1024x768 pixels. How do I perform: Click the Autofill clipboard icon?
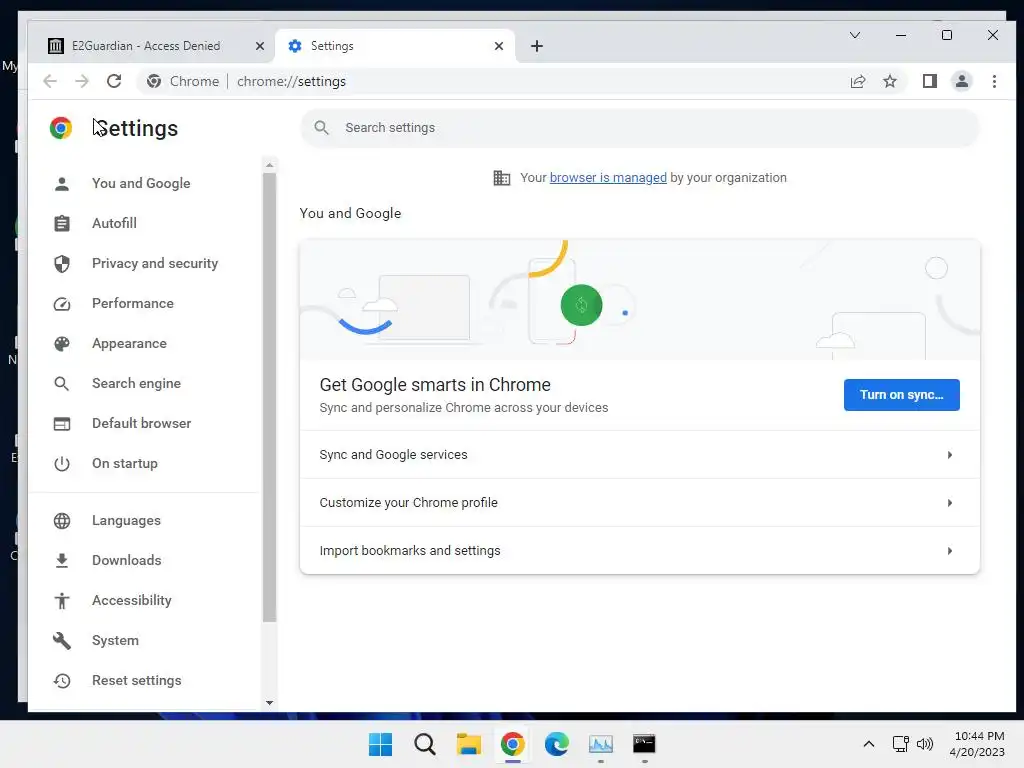point(62,223)
